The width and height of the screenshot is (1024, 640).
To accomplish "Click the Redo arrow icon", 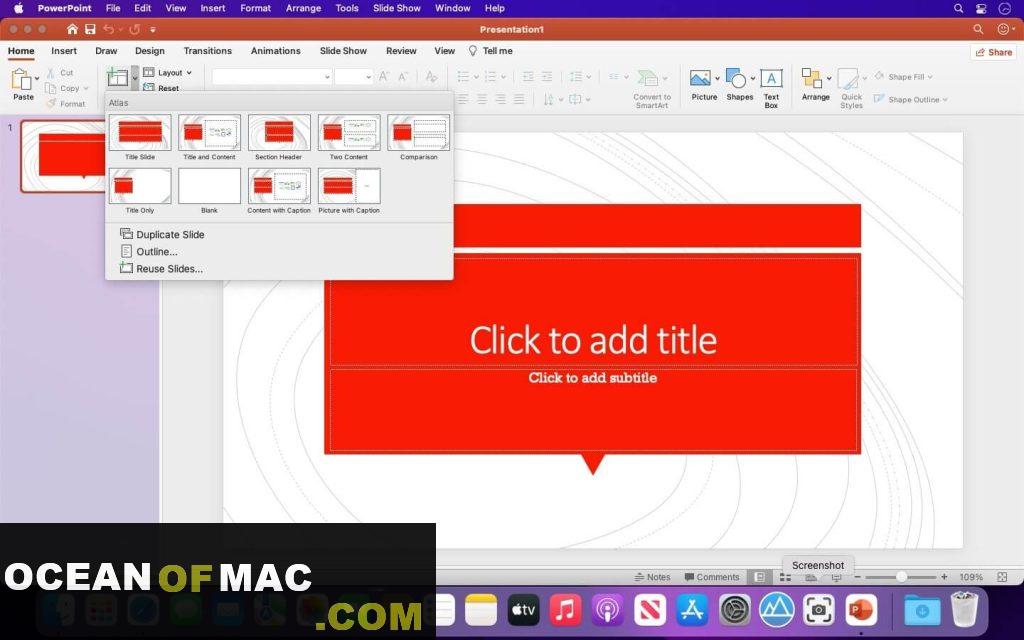I will [x=135, y=29].
